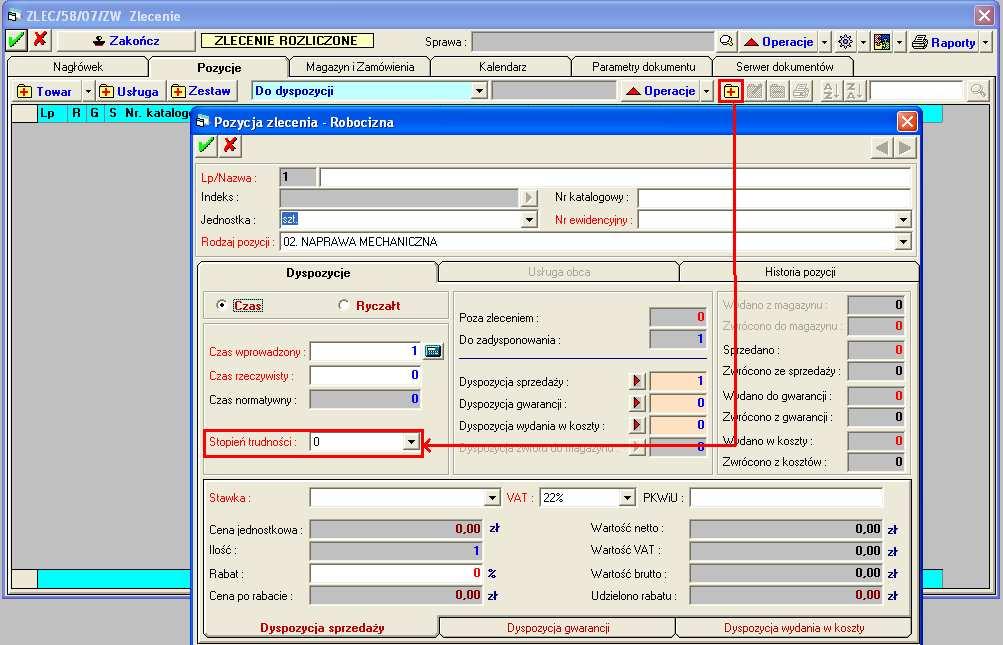Click the search magnifier after the filter box
Viewport: 1003px width, 645px height.
977,92
